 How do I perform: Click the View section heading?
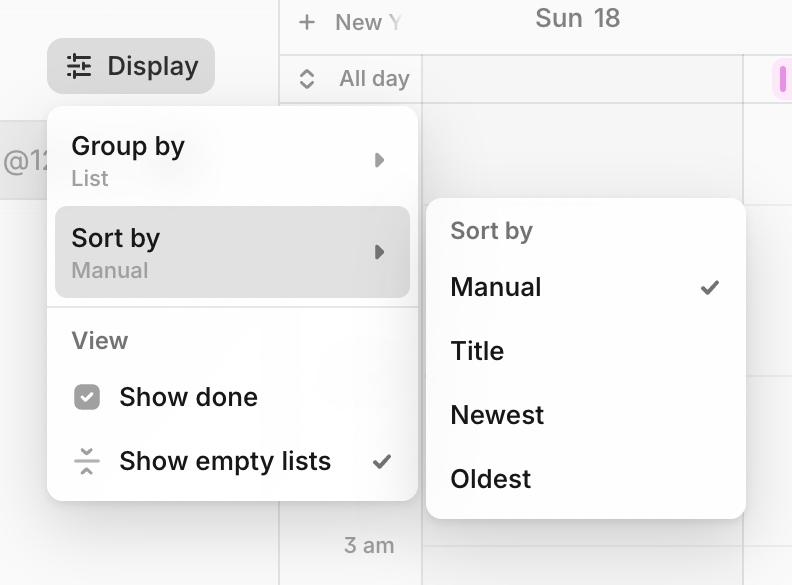[x=100, y=340]
